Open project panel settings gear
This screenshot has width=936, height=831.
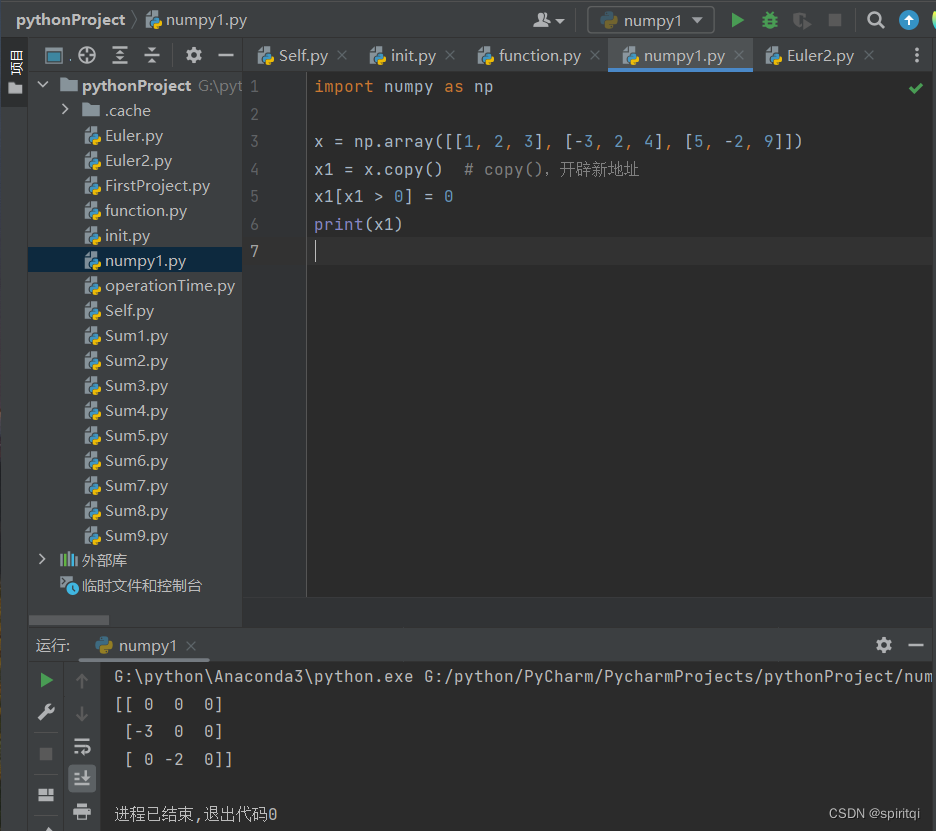(x=193, y=56)
